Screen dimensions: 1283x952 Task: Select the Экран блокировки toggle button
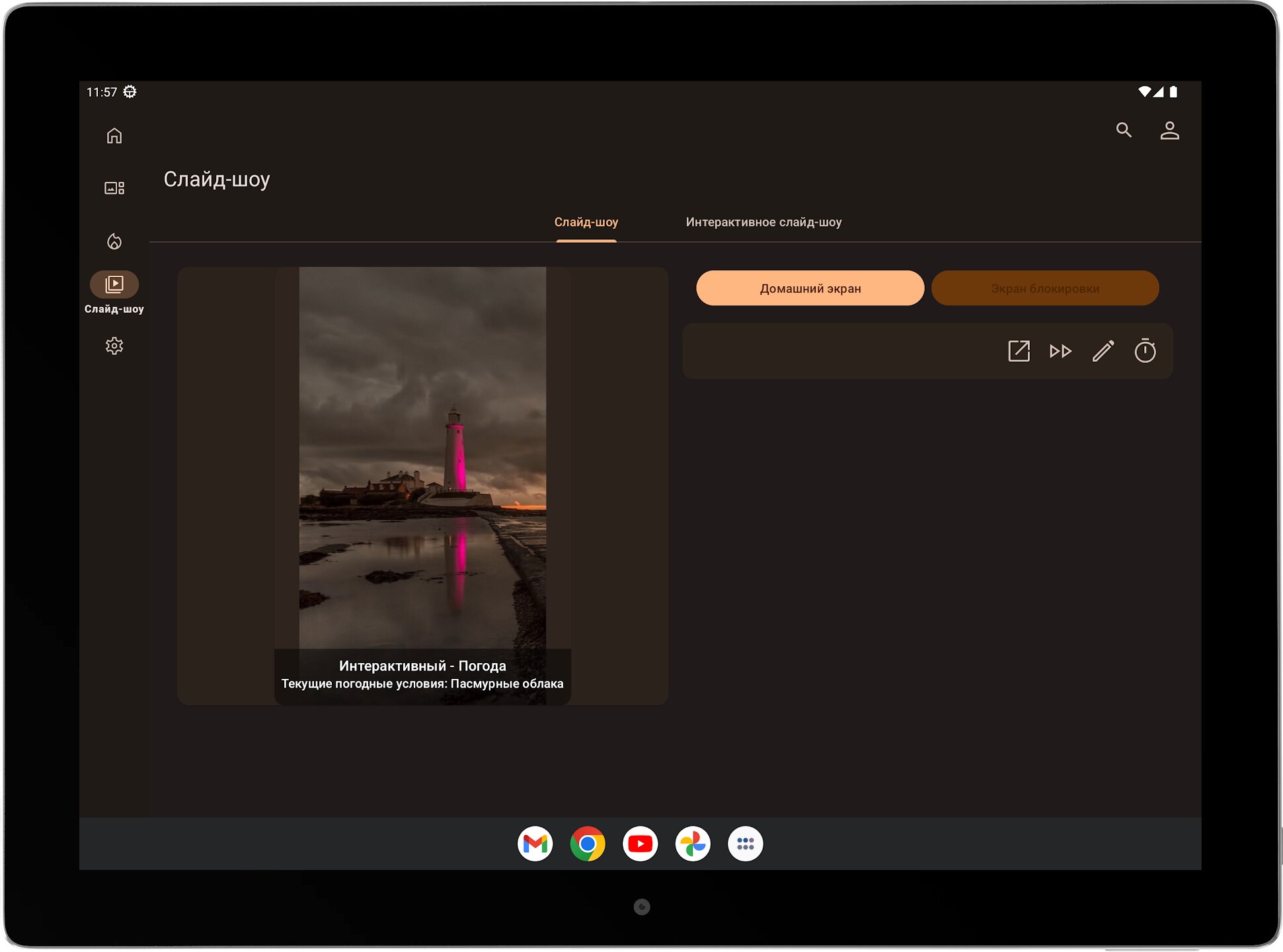pyautogui.click(x=1044, y=288)
